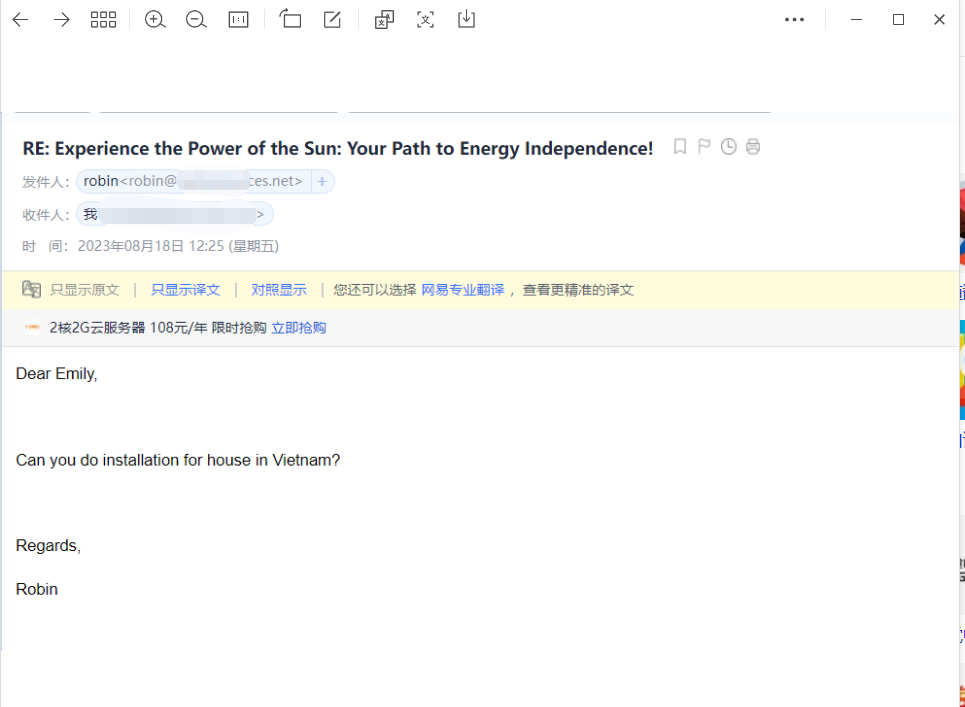Extract text with the OCR icon

[x=426, y=20]
